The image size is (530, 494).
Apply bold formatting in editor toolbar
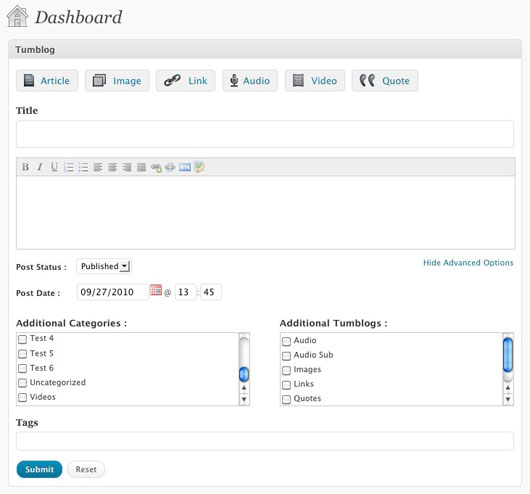coord(25,167)
